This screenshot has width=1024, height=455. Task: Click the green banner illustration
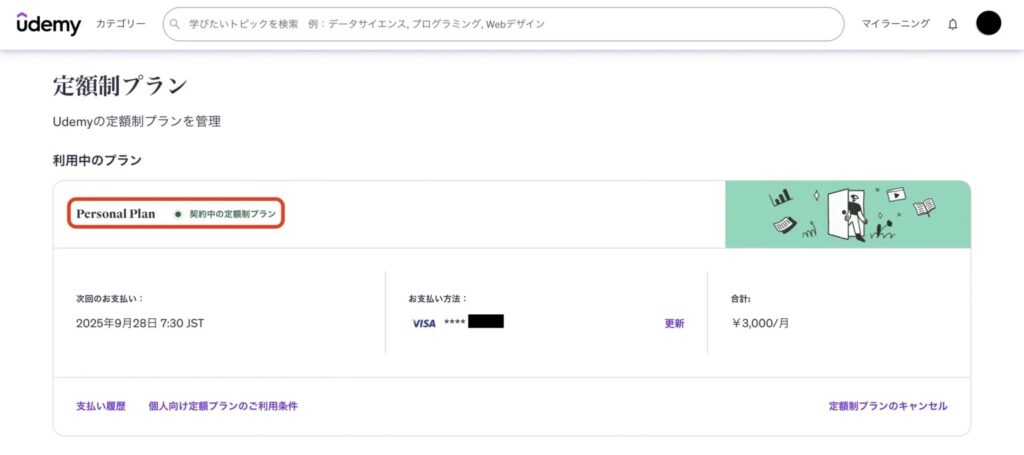pos(847,214)
